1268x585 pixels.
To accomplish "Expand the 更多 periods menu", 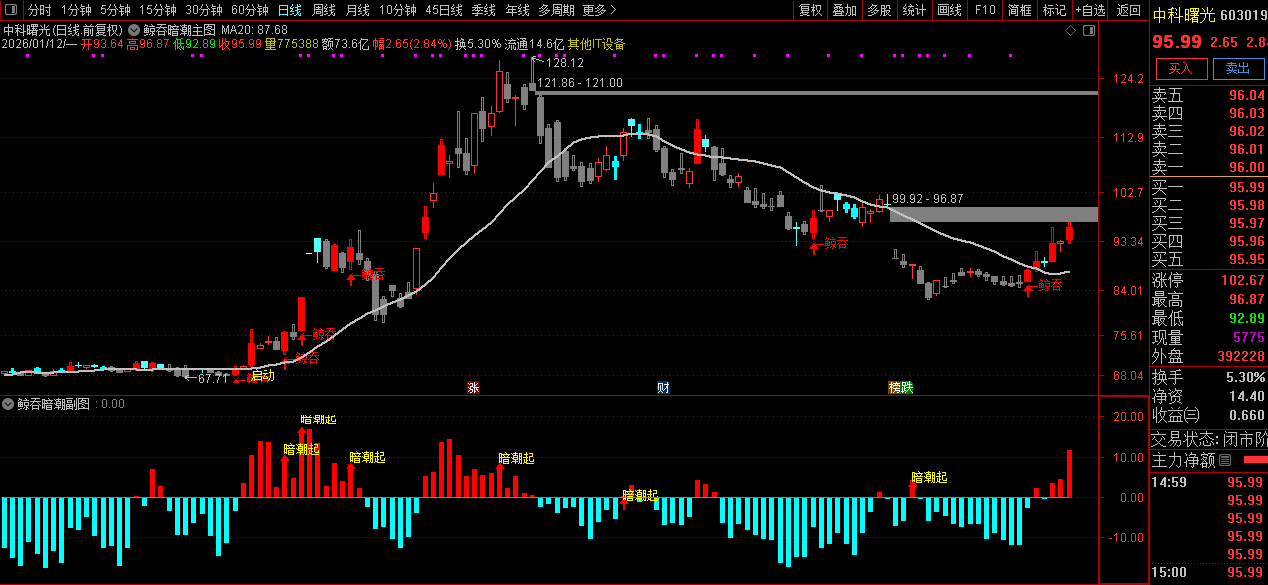I will (x=599, y=10).
